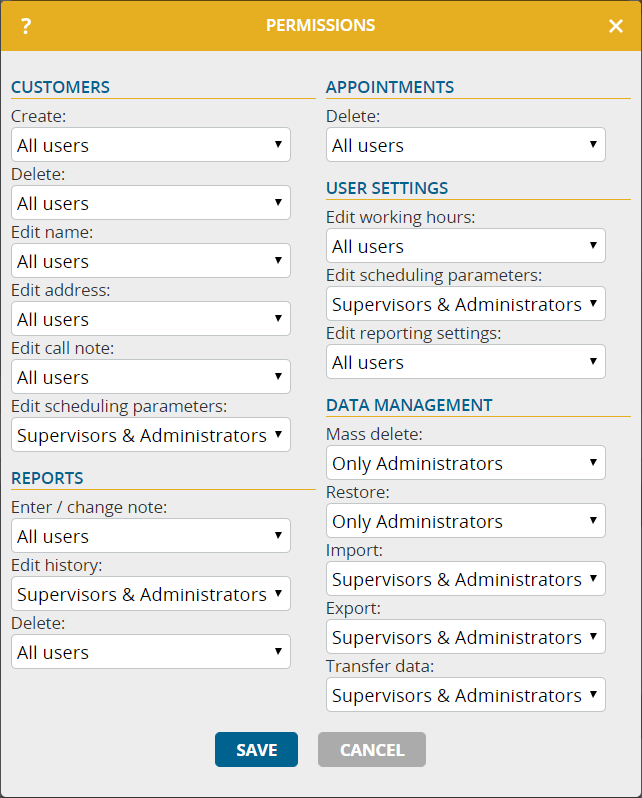Open Customers Delete permission dropdown

pos(151,203)
